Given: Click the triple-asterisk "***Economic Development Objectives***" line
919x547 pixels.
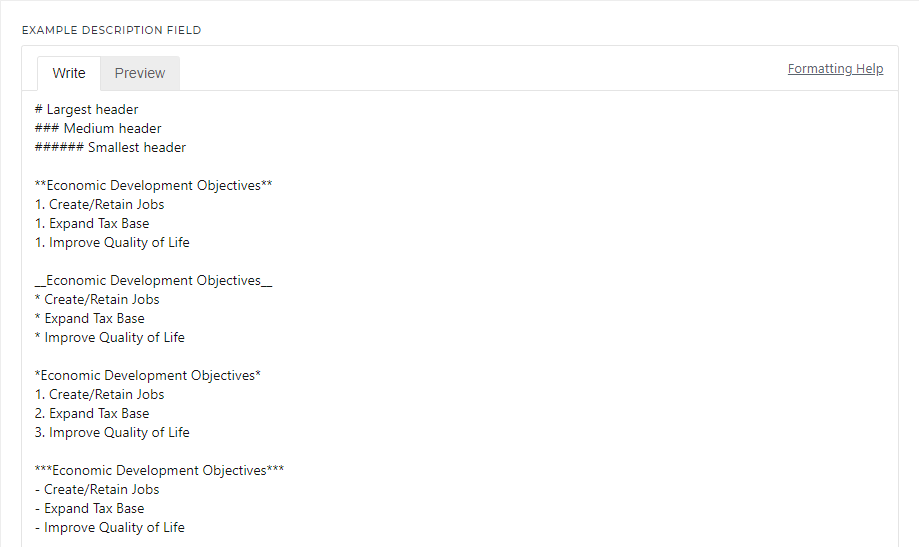Looking at the screenshot, I should coord(159,471).
